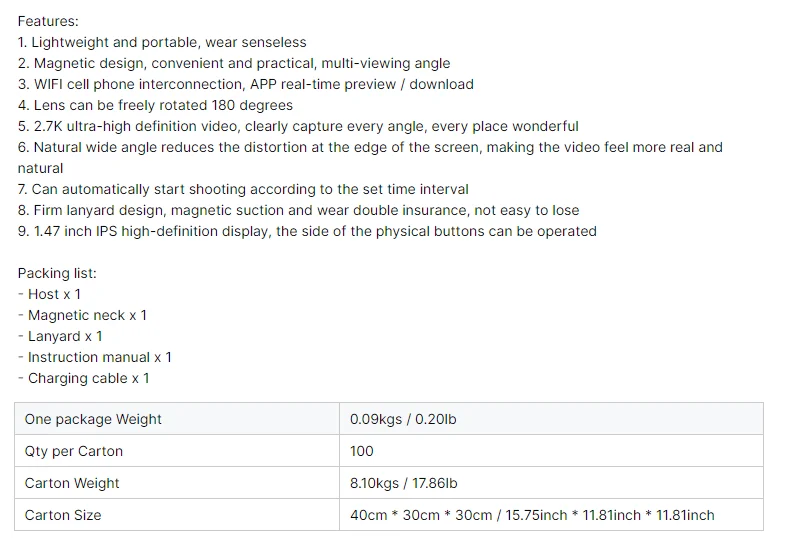Click the "Lanyard x 1" packing item
Viewport: 788px width, 538px height.
pyautogui.click(x=61, y=336)
